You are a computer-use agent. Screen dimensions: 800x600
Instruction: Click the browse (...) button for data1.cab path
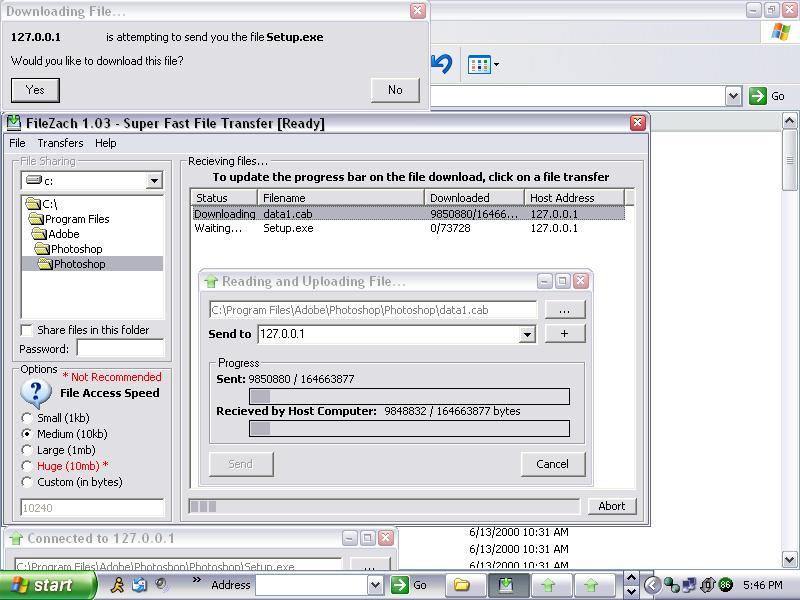click(x=564, y=310)
